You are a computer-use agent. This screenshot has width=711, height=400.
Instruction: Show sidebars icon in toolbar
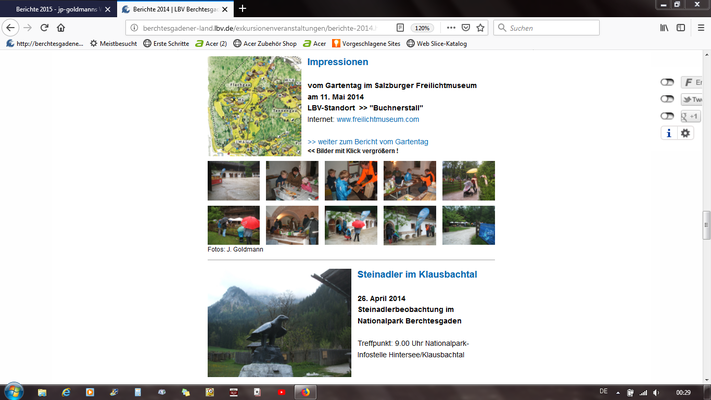(x=681, y=28)
